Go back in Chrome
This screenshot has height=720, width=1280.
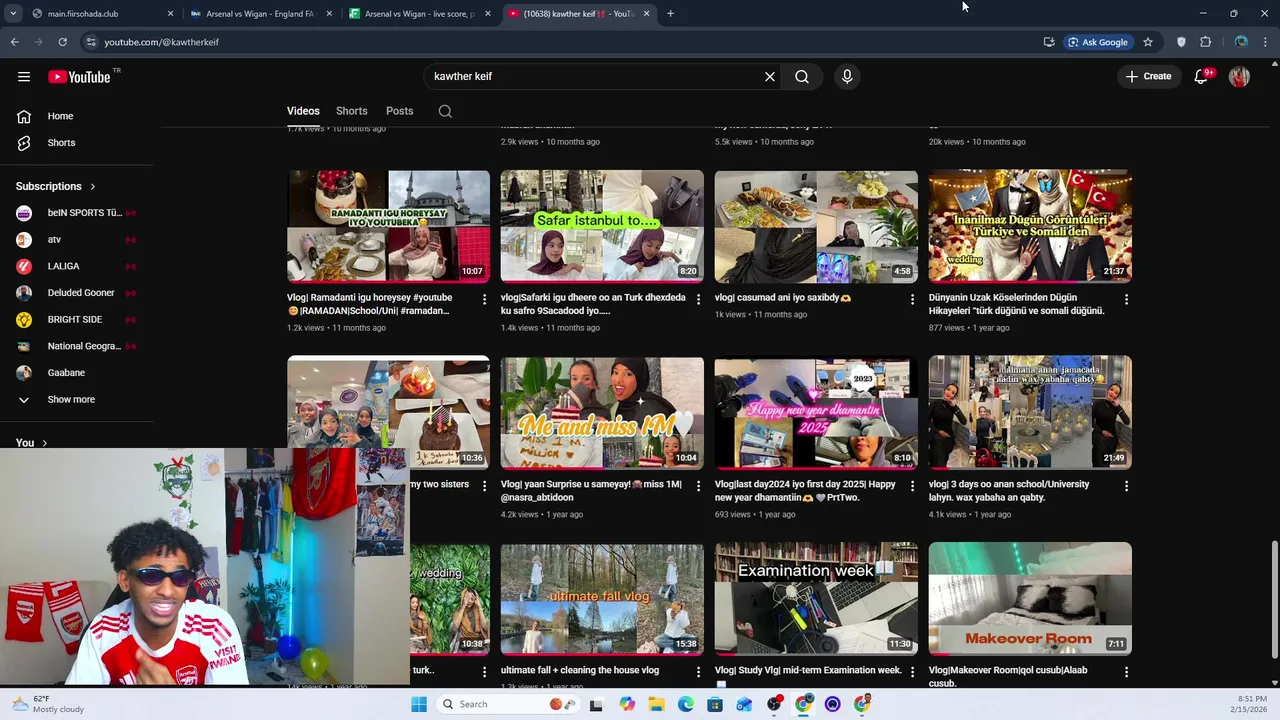[x=14, y=42]
